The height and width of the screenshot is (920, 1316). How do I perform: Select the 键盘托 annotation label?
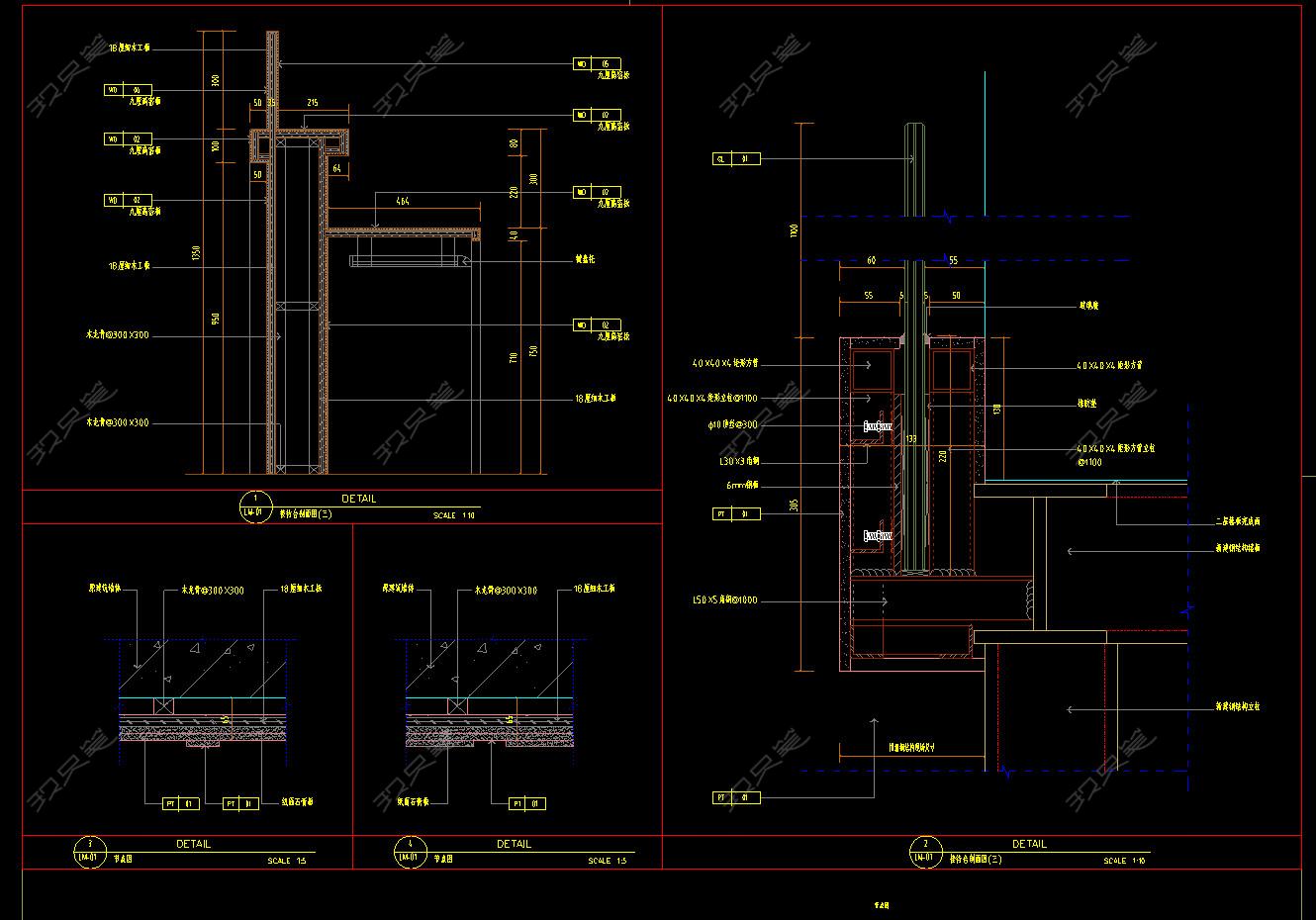pos(585,259)
